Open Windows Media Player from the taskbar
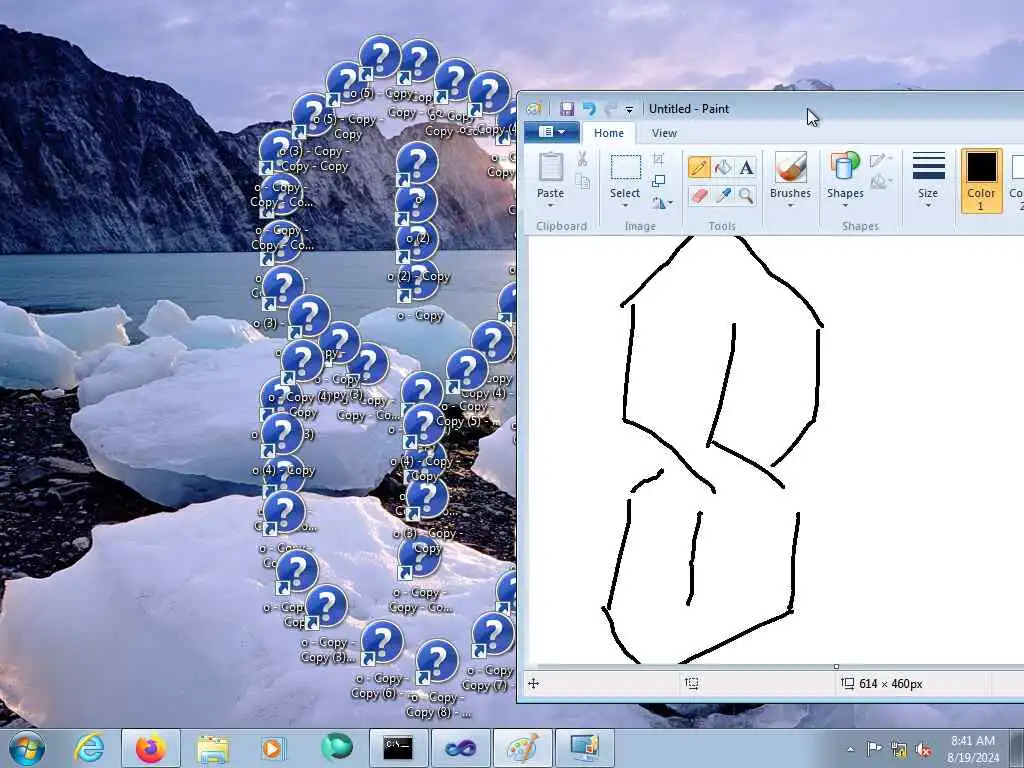This screenshot has height=768, width=1024. click(272, 748)
